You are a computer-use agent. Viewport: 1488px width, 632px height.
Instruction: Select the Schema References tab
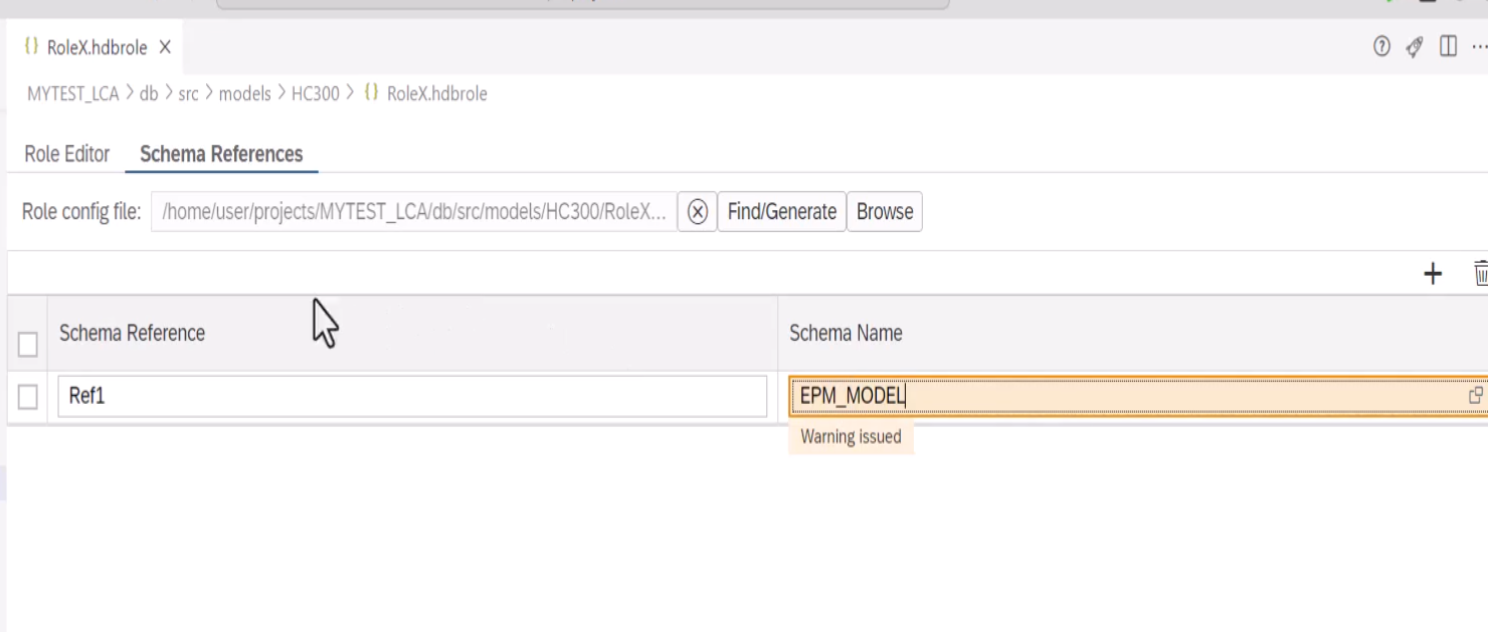(221, 154)
